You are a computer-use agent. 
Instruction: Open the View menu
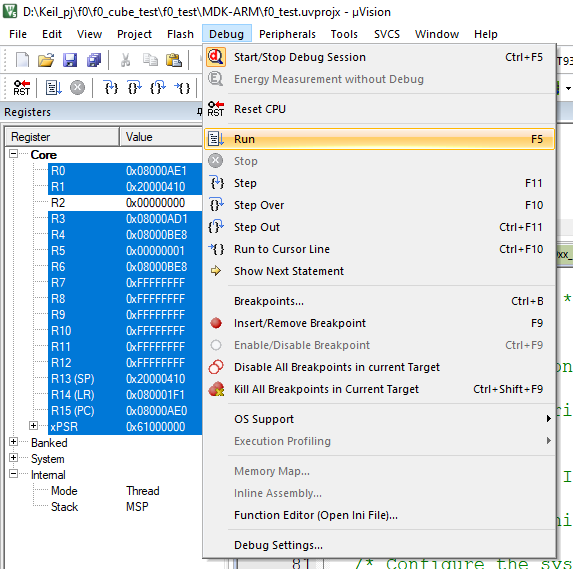(x=89, y=34)
